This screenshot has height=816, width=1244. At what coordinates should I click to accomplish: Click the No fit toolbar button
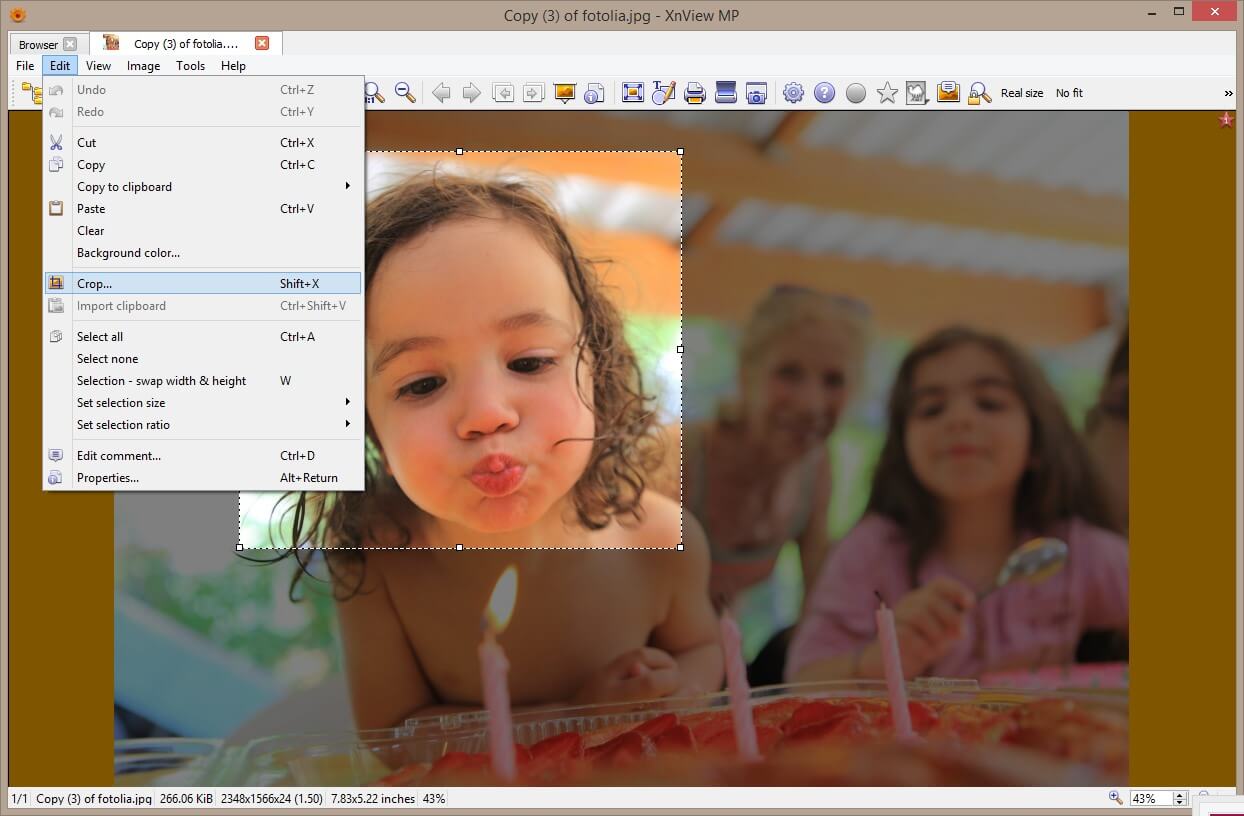pyautogui.click(x=1069, y=93)
